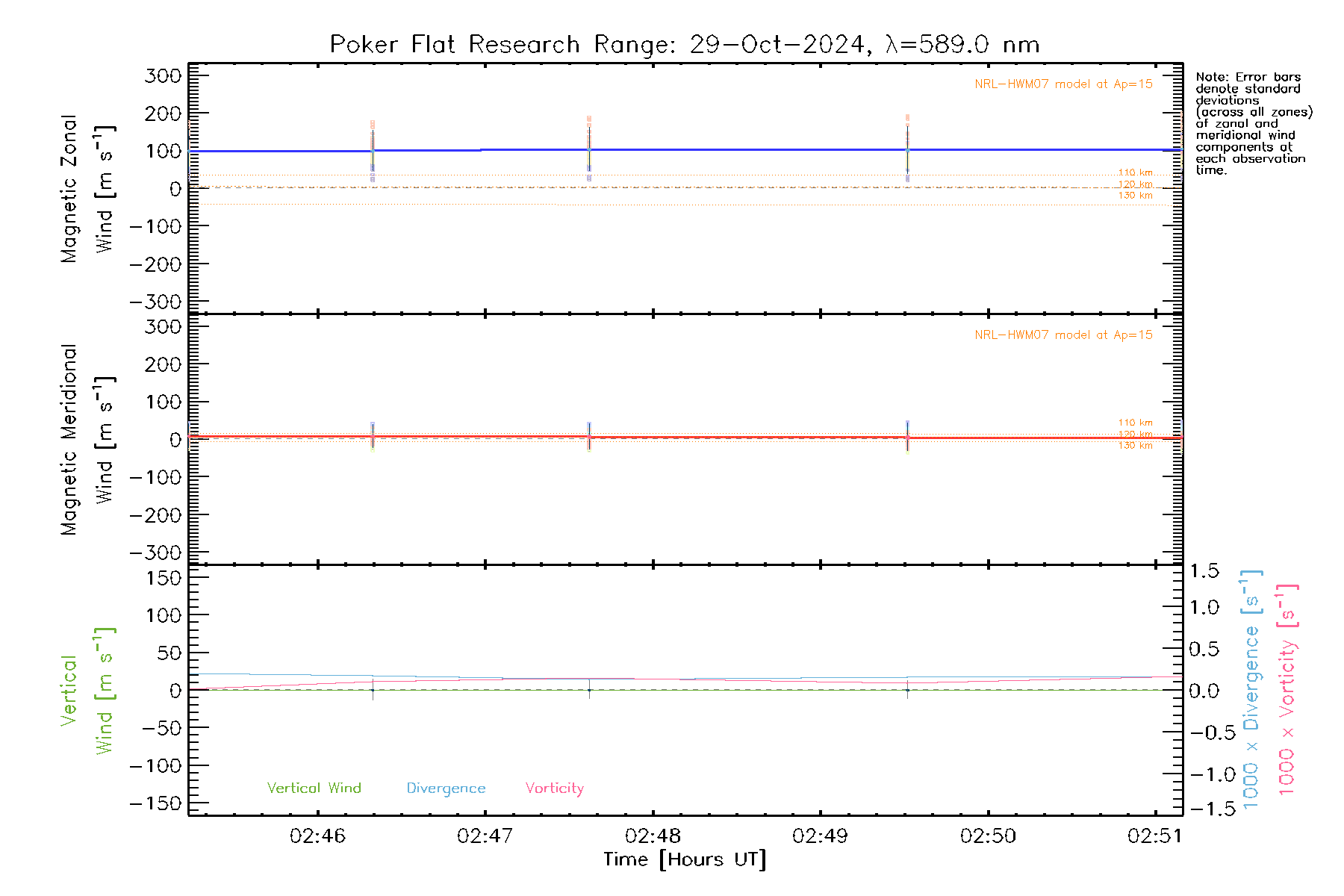Click the 02:49 time tick label
This screenshot has height=896, width=1344.
click(x=820, y=836)
